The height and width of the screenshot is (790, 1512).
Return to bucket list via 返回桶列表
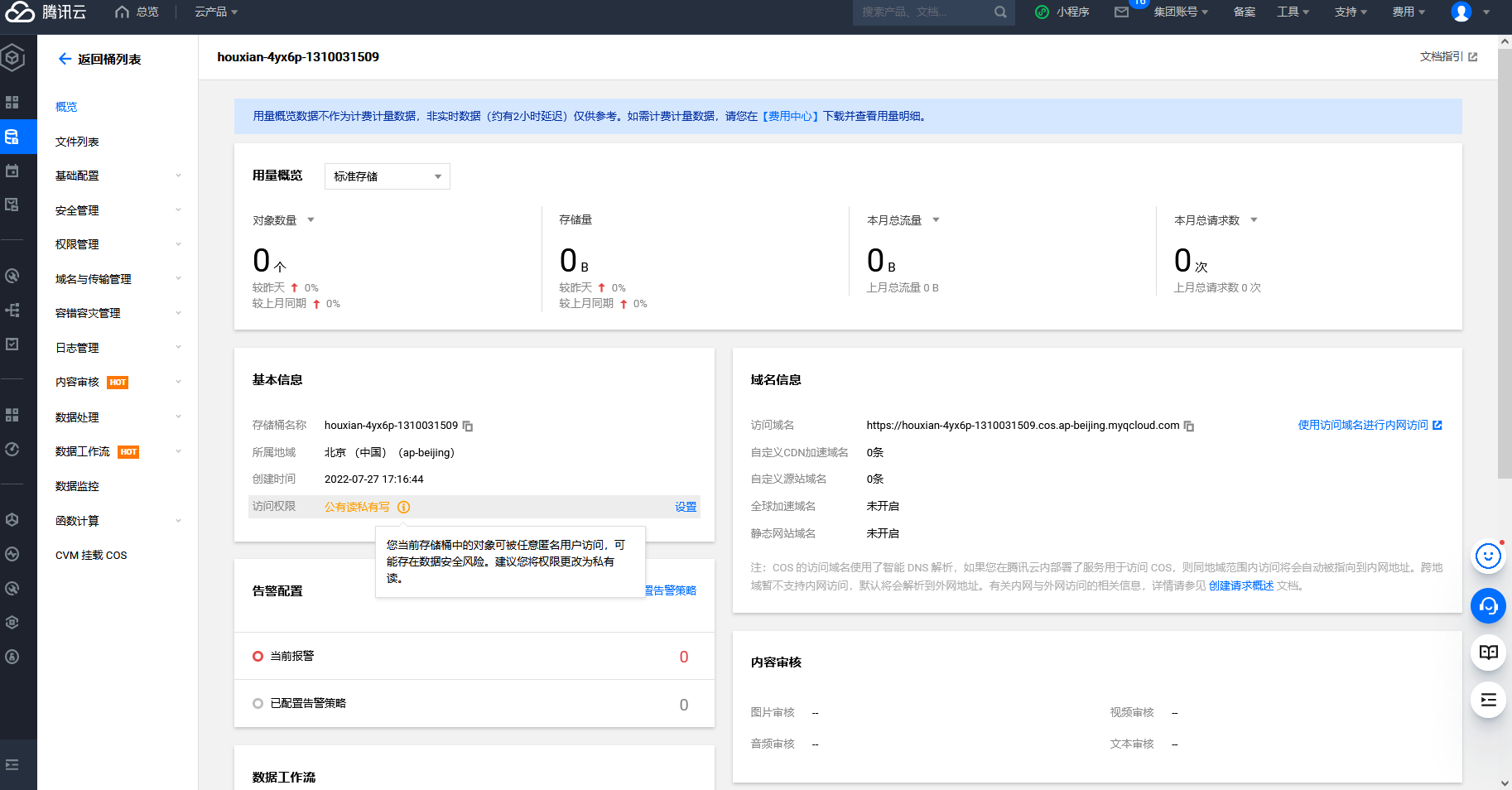tap(109, 59)
